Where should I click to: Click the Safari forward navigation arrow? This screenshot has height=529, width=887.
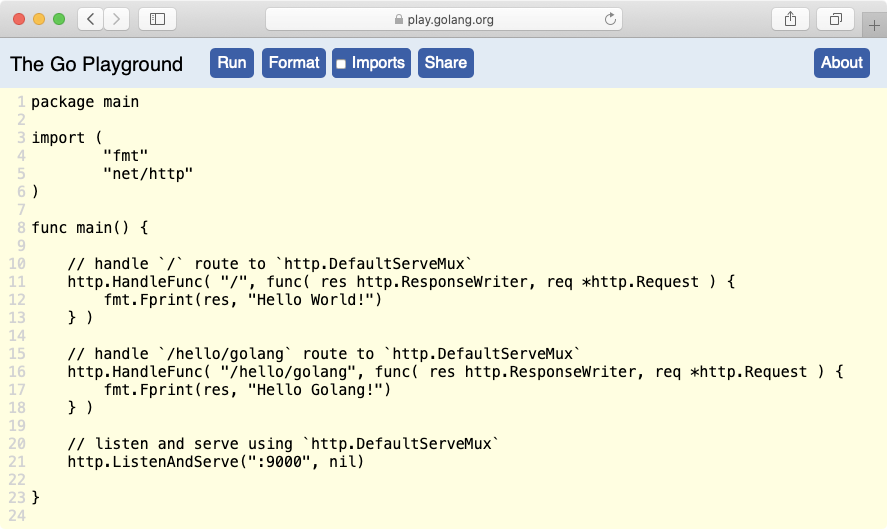point(117,18)
